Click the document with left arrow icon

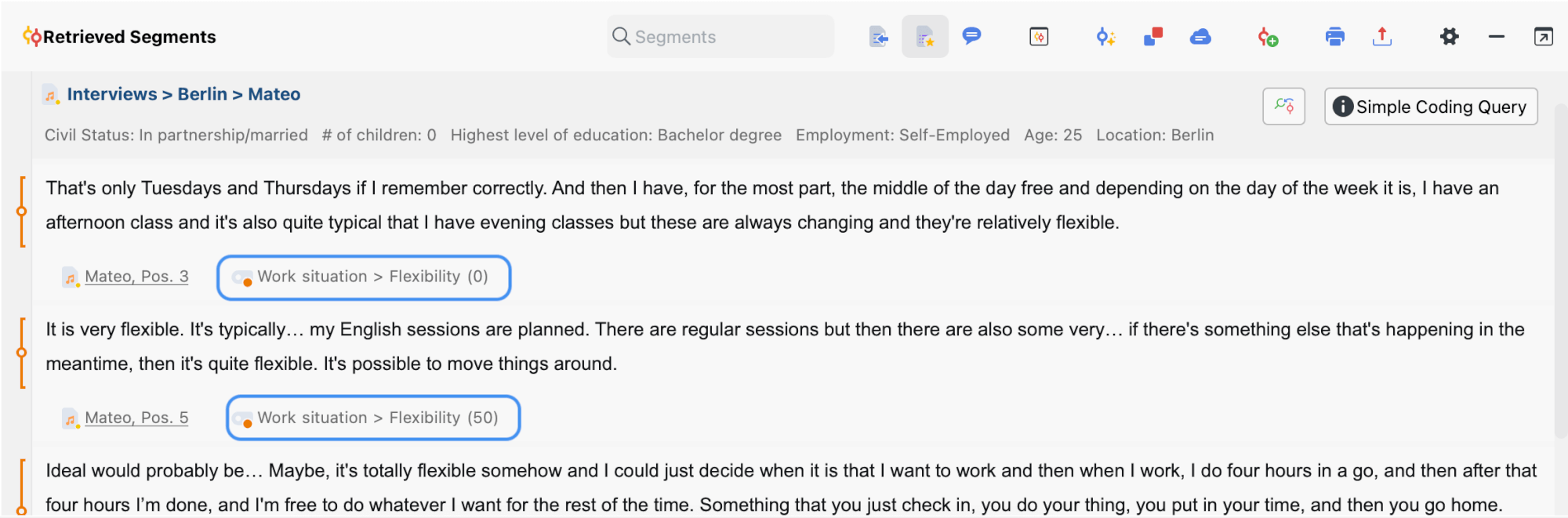(879, 37)
